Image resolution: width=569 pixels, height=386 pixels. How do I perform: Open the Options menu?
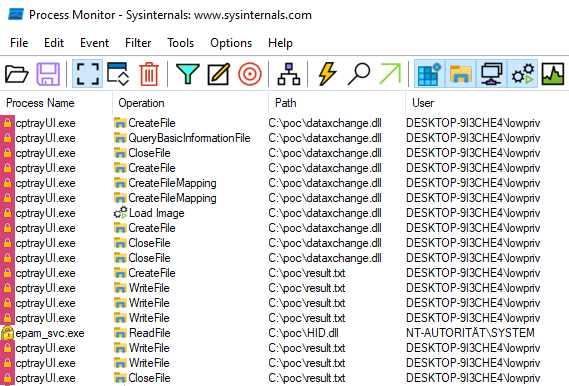(231, 43)
